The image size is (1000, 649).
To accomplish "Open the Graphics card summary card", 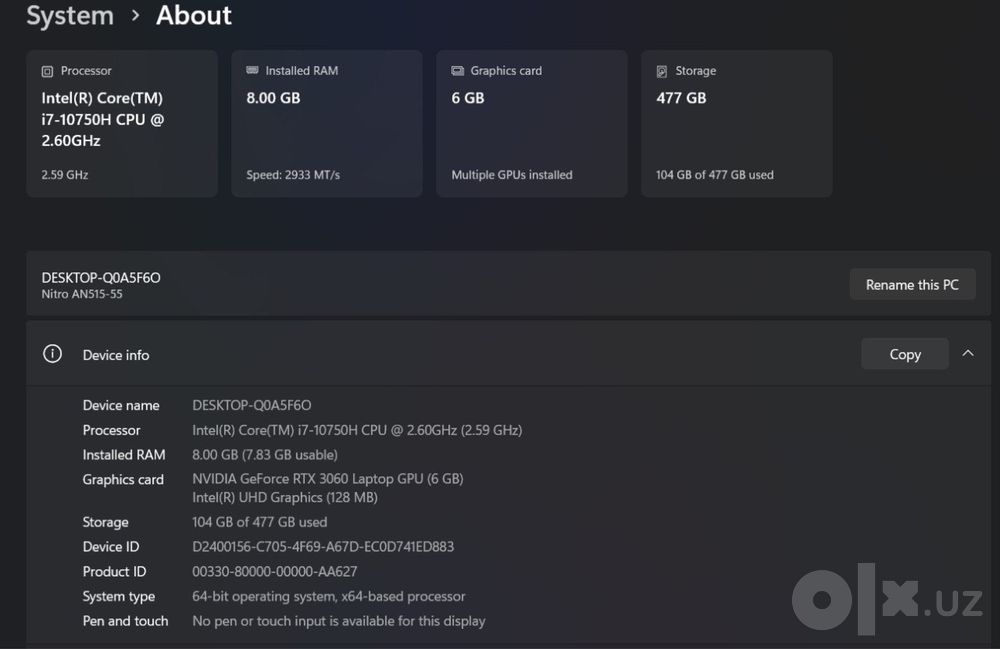I will pyautogui.click(x=532, y=124).
